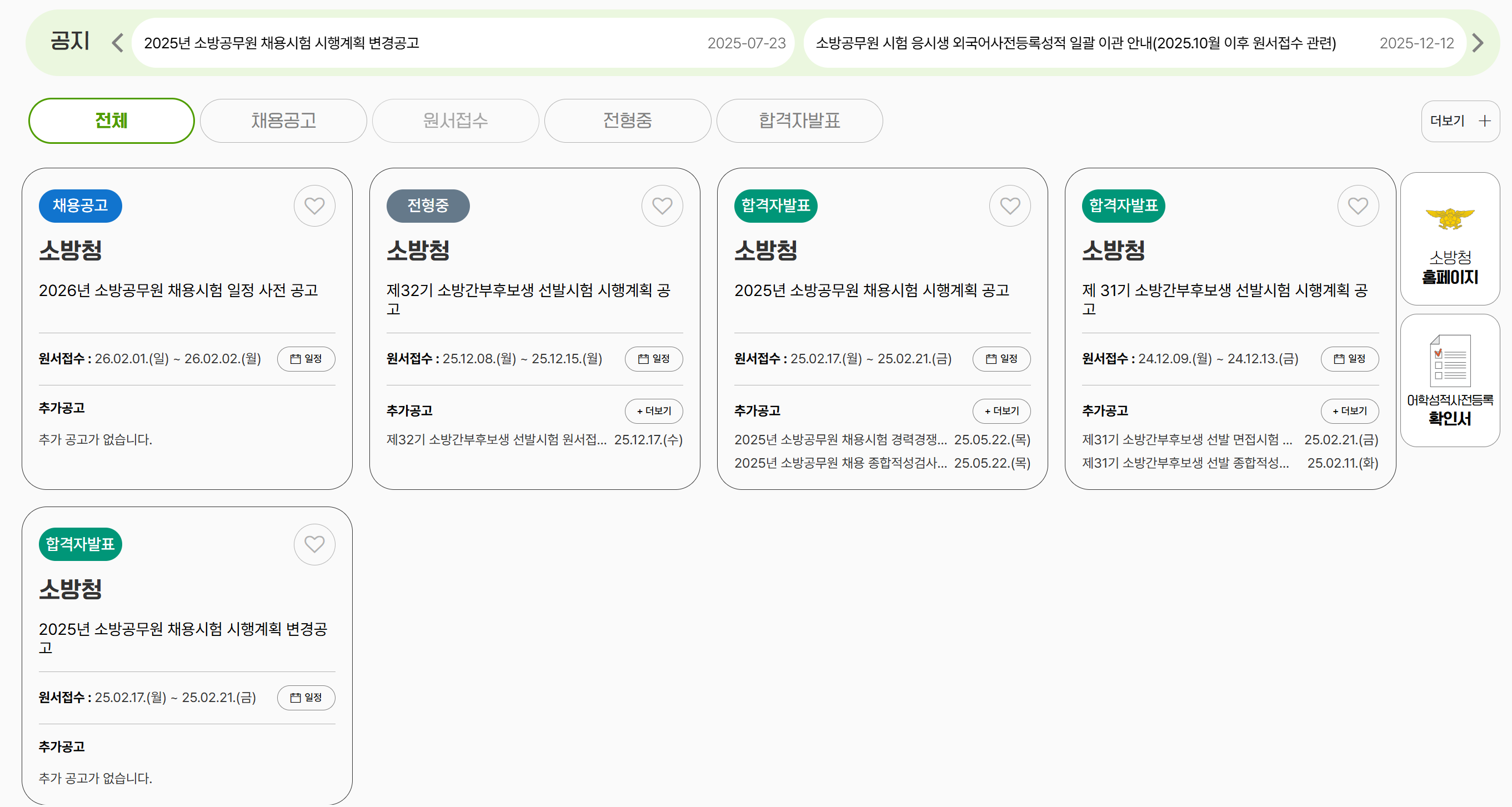Switch to the 합격자발표 tab
The height and width of the screenshot is (807, 1512).
pyautogui.click(x=799, y=121)
